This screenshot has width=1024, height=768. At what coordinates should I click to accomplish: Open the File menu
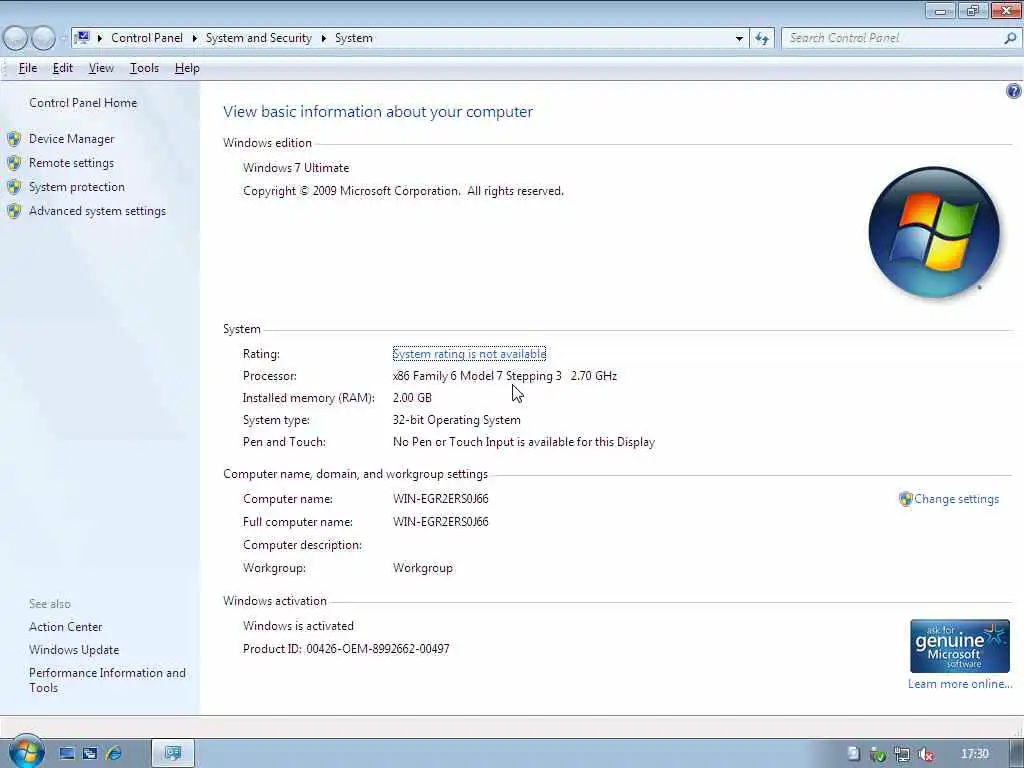(27, 68)
